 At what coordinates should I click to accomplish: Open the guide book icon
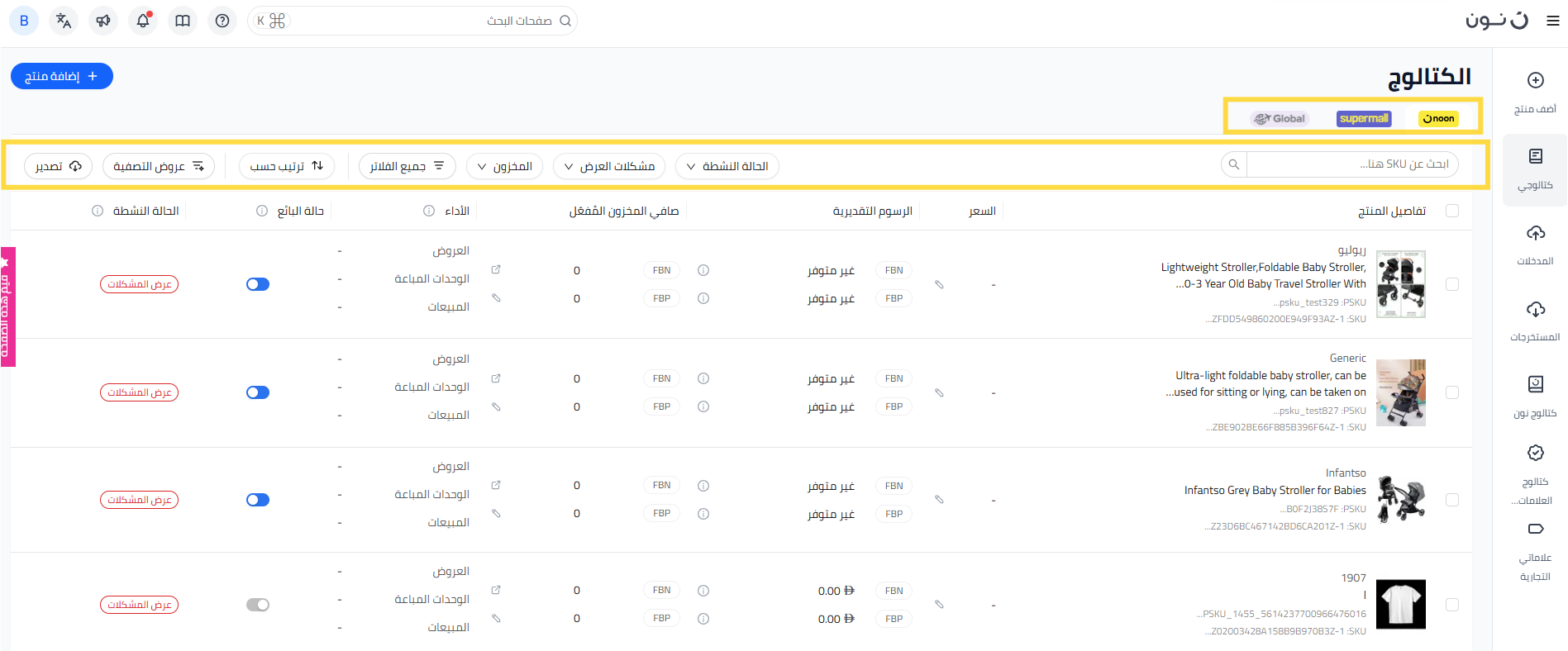point(183,21)
